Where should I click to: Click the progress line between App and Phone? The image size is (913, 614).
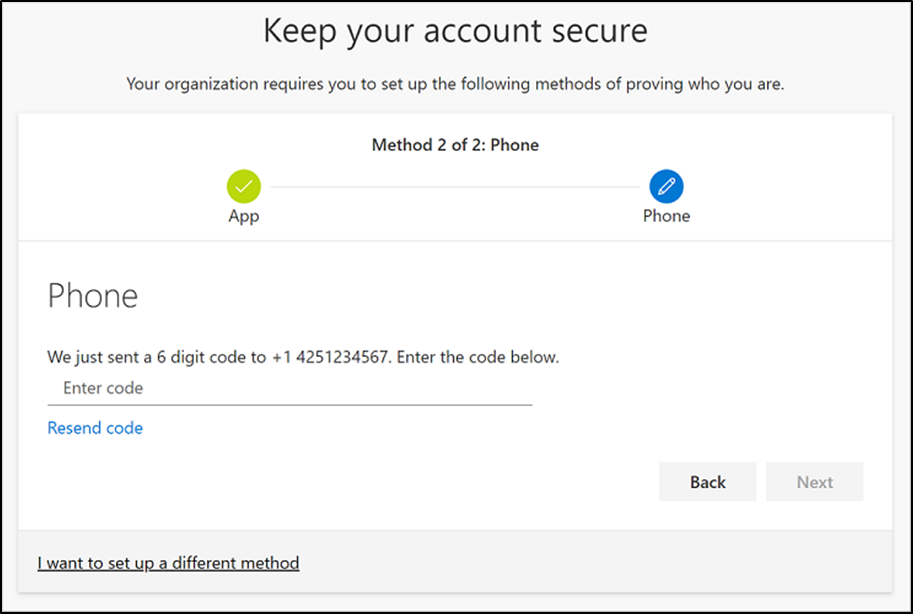click(455, 187)
